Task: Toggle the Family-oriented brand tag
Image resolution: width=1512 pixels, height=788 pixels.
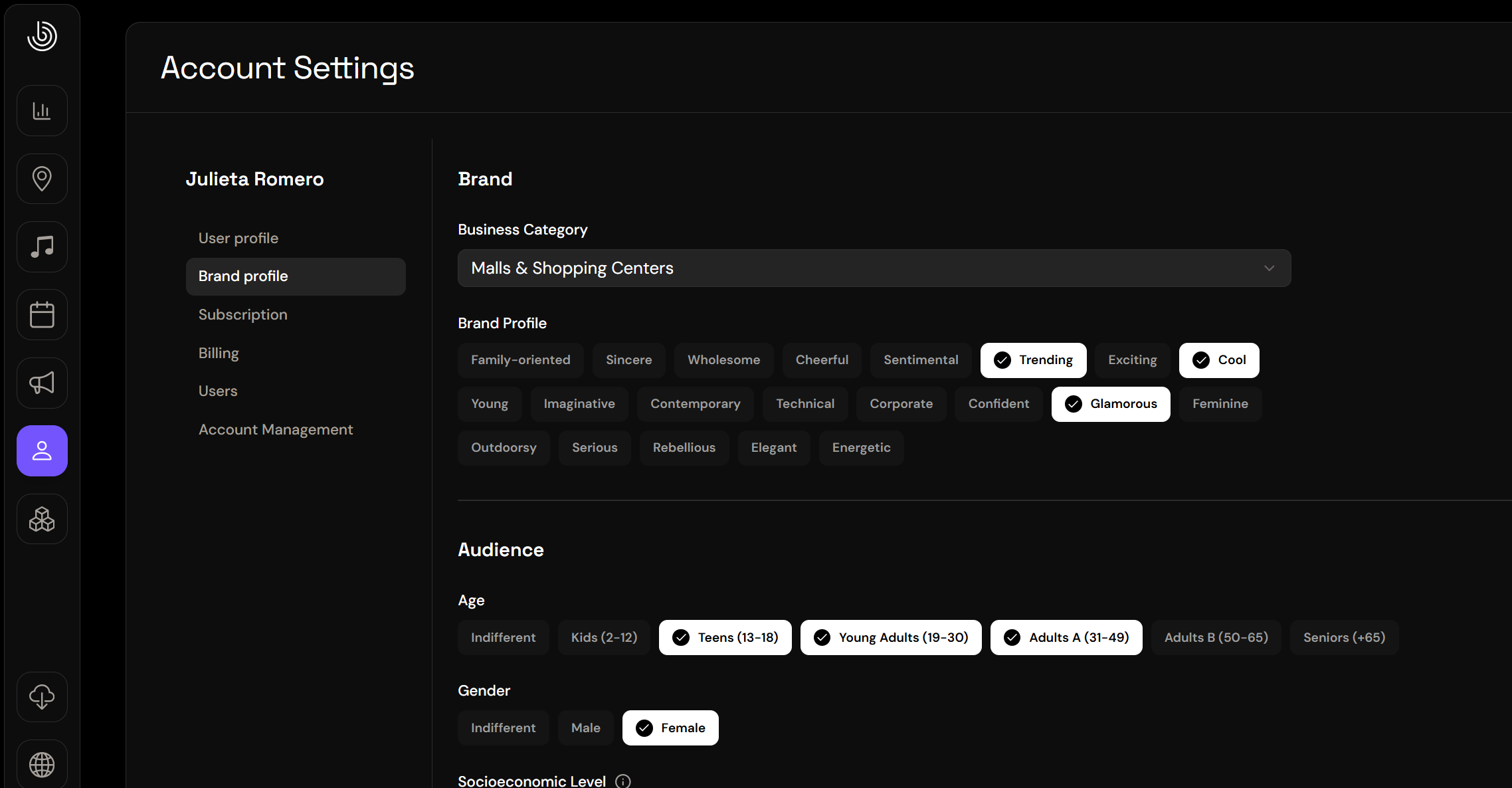Action: pyautogui.click(x=521, y=360)
